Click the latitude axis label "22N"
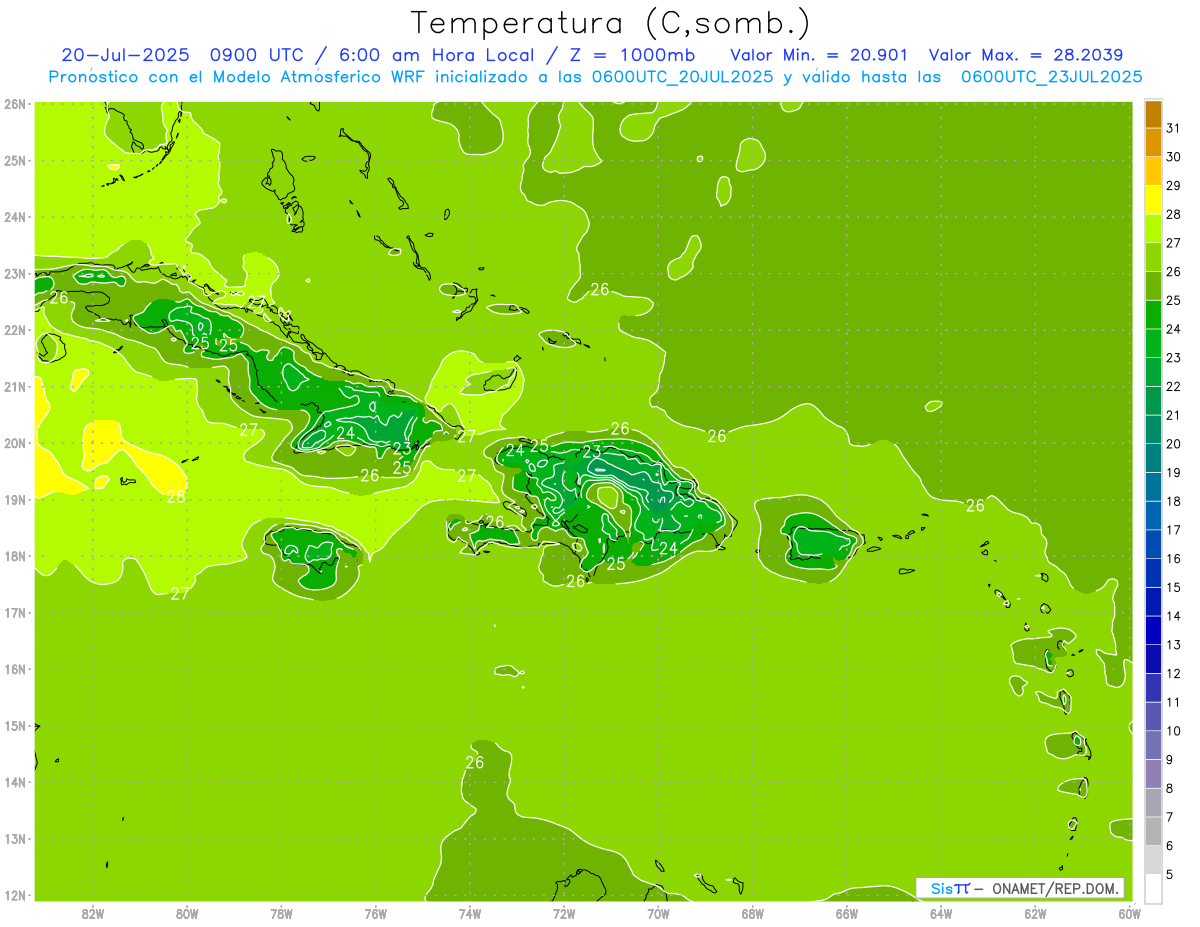Screen dimensions: 1200x927 click(x=15, y=330)
